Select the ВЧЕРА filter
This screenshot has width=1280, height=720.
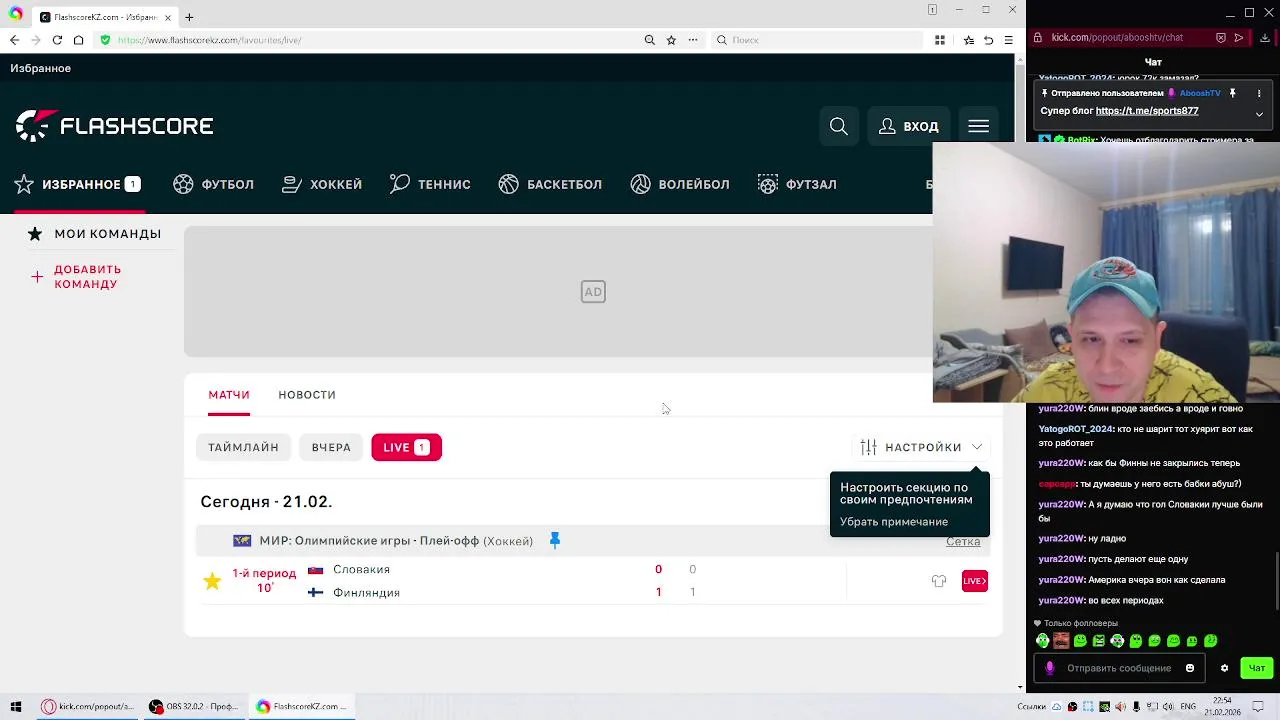tap(331, 447)
